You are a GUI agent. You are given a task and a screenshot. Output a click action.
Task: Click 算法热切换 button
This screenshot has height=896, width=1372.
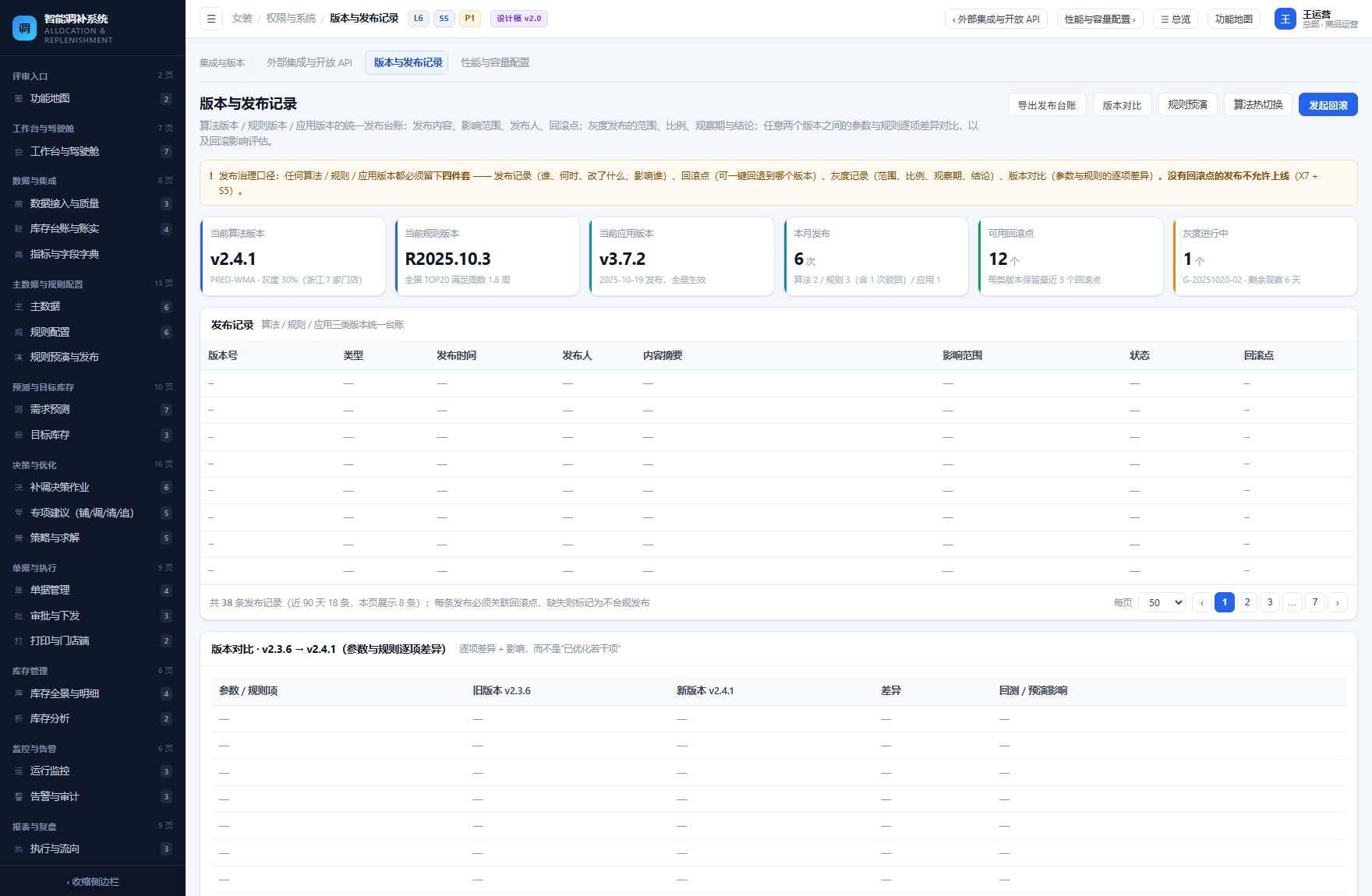pos(1258,104)
